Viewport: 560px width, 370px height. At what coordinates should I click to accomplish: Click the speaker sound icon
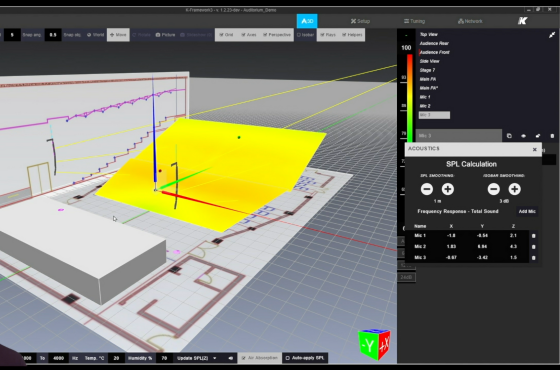[x=230, y=358]
